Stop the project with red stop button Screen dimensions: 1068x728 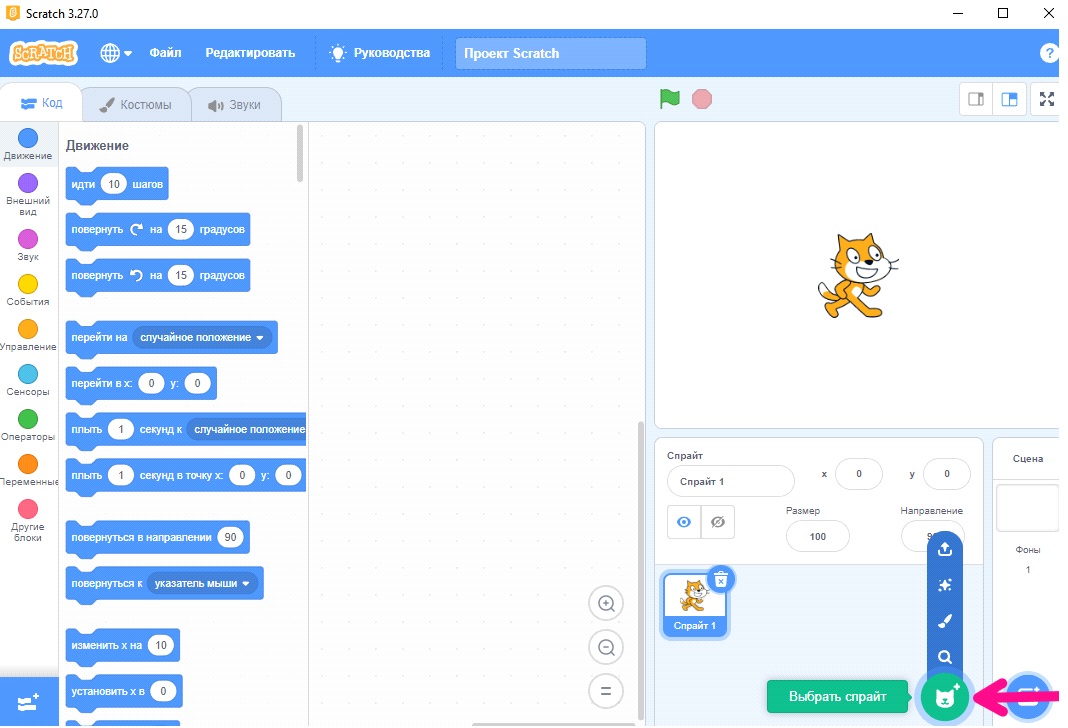point(702,99)
